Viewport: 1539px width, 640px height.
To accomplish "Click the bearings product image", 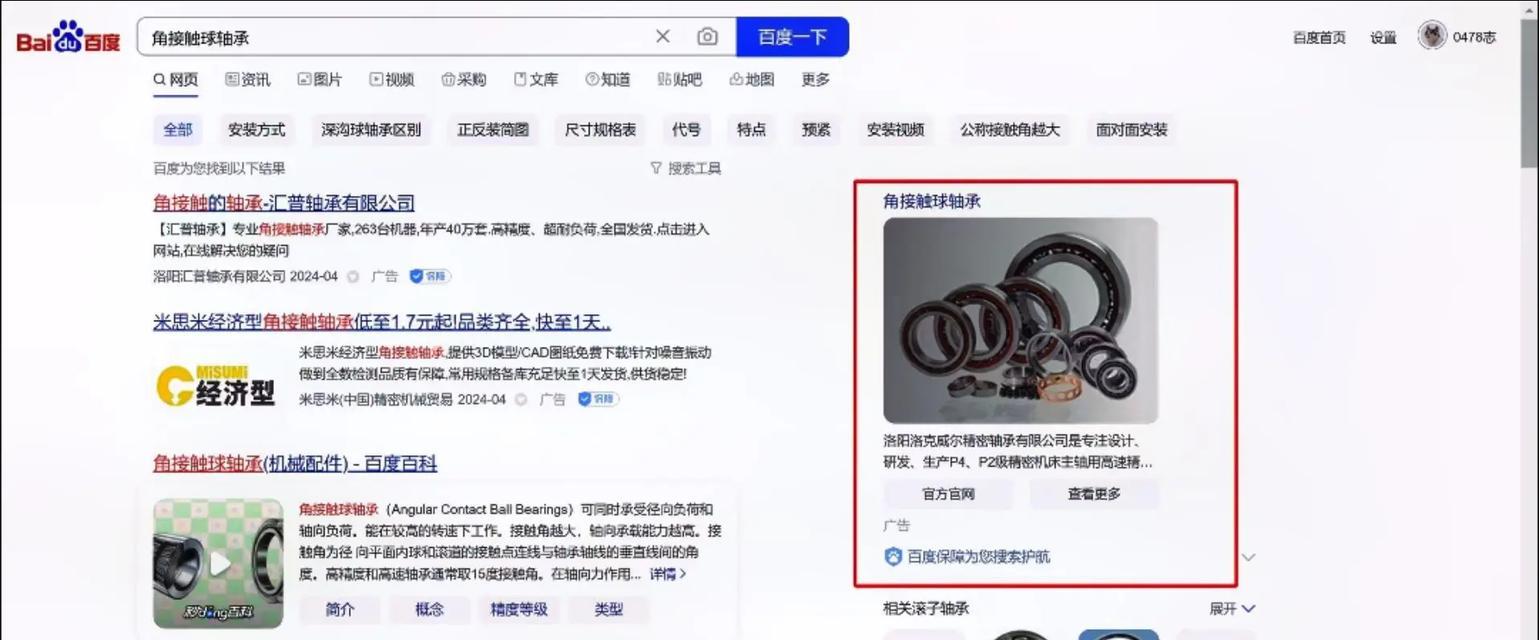I will (x=1020, y=321).
